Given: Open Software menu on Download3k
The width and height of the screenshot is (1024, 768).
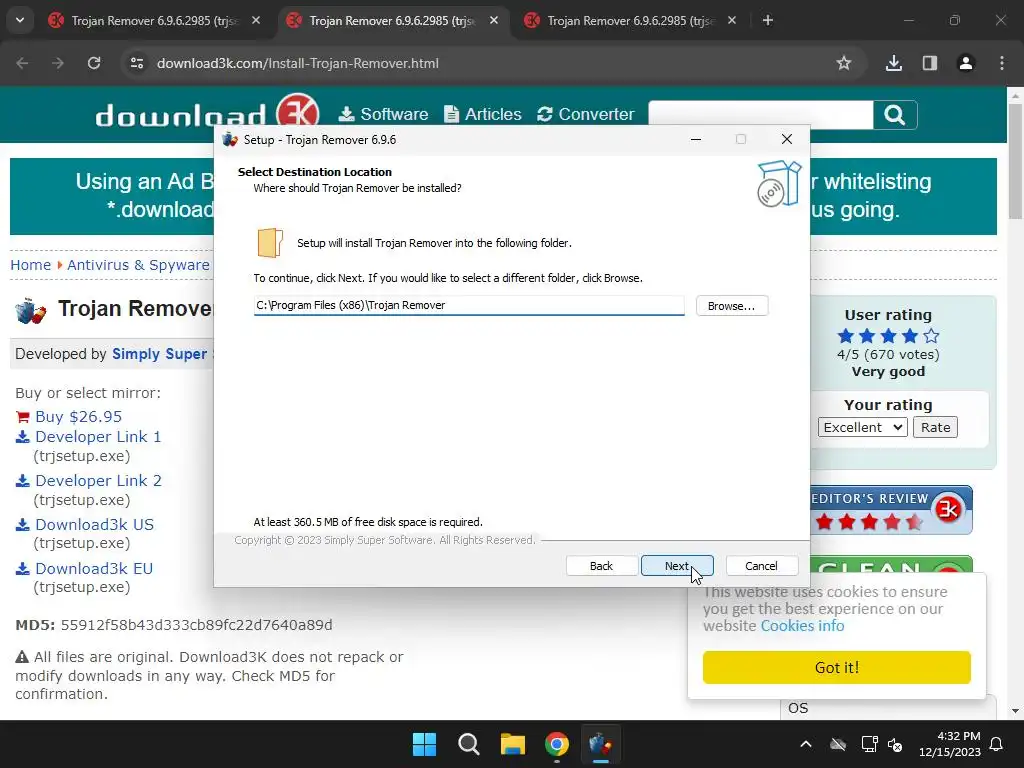Looking at the screenshot, I should click(x=383, y=114).
